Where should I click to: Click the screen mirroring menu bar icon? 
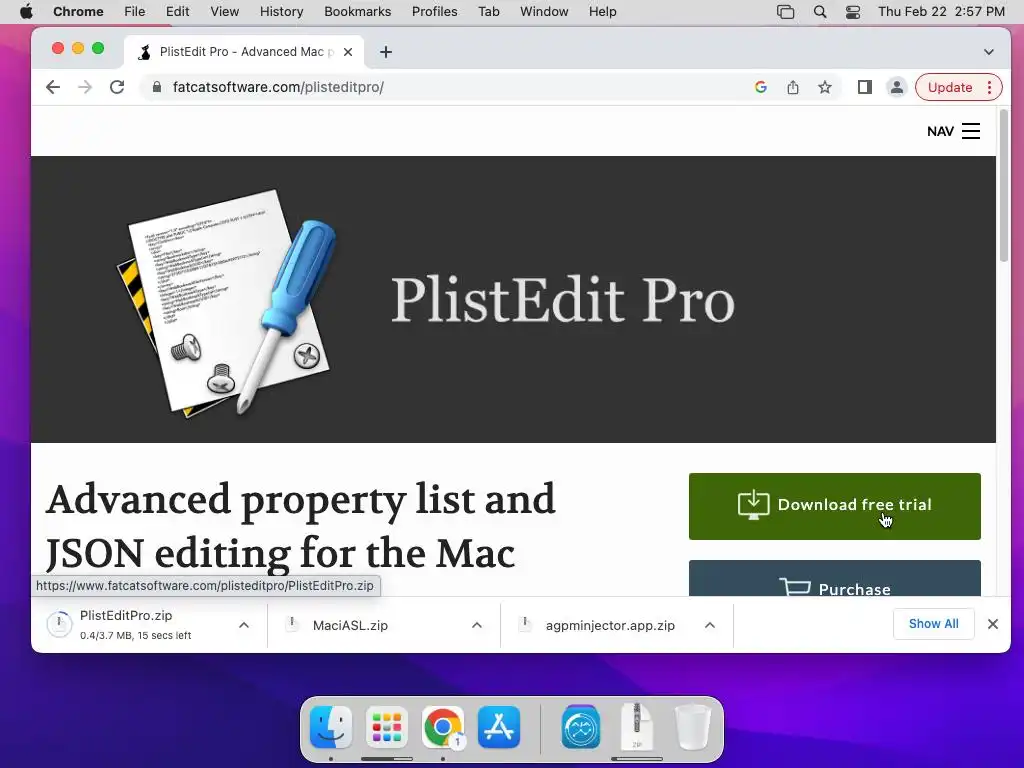(786, 12)
